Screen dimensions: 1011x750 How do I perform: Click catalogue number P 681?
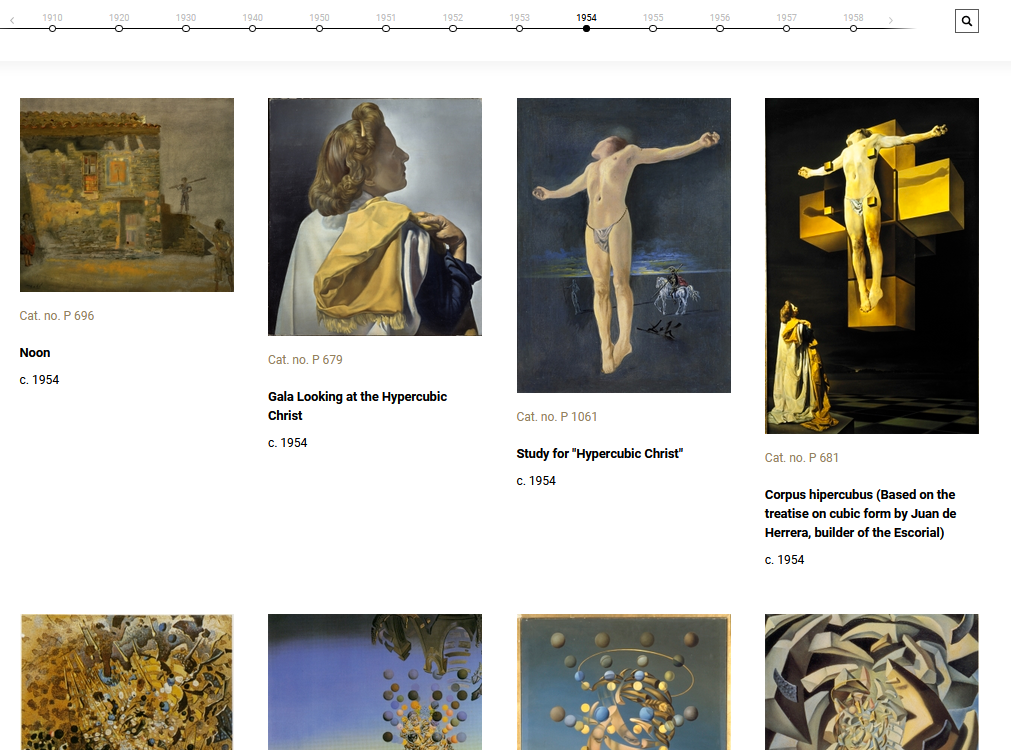coord(801,457)
